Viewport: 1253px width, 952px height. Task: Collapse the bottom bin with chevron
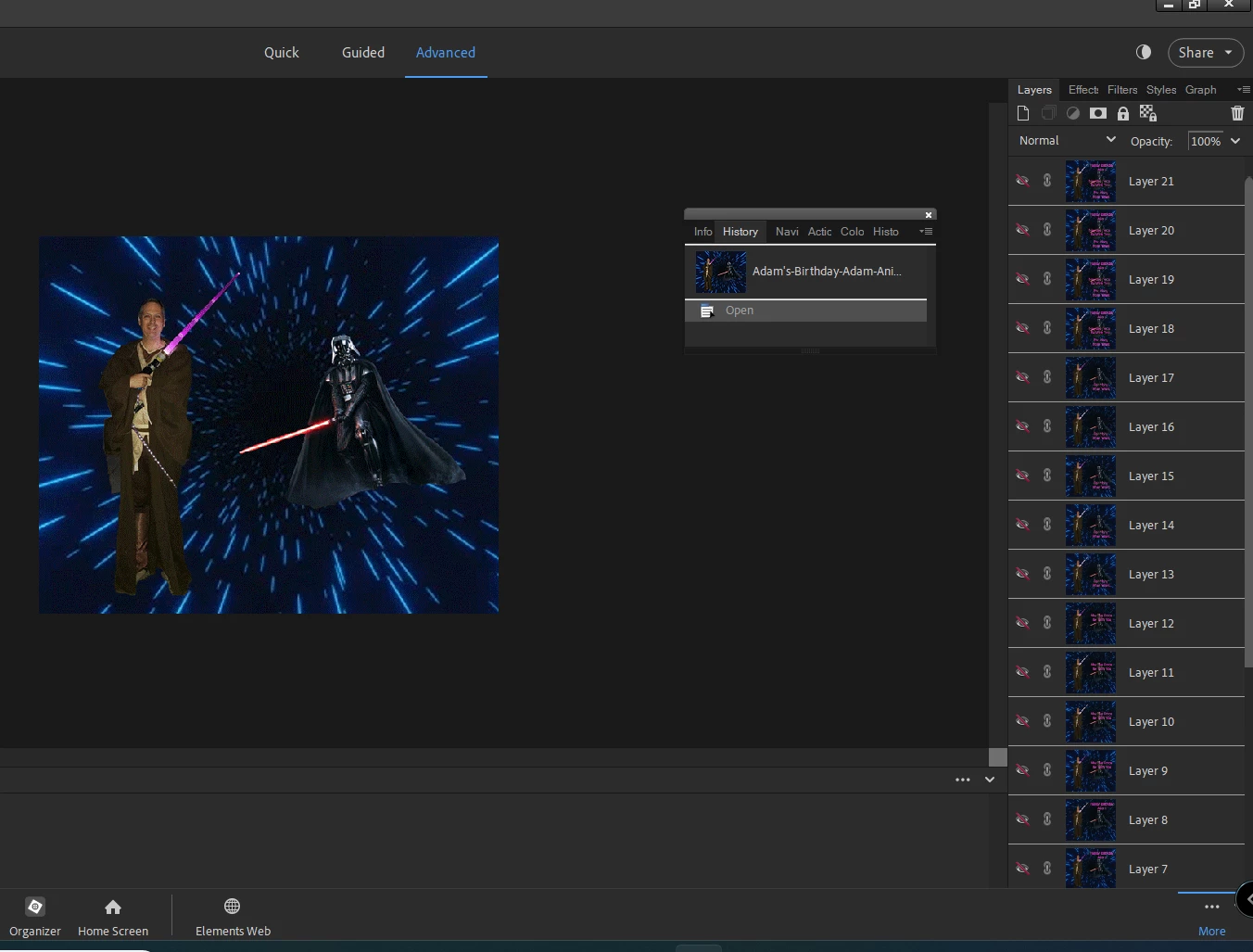(990, 780)
